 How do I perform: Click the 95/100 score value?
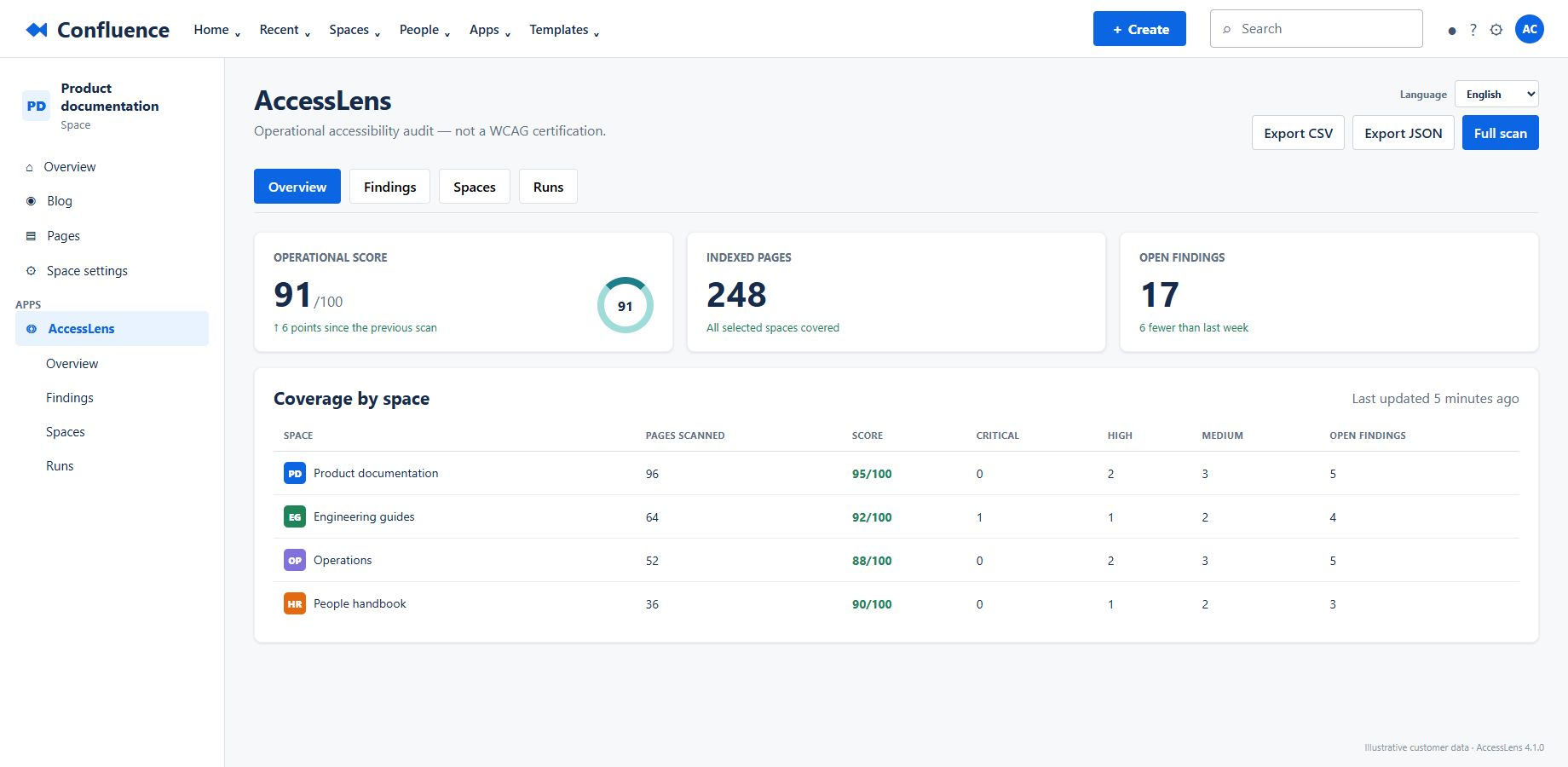click(x=872, y=474)
